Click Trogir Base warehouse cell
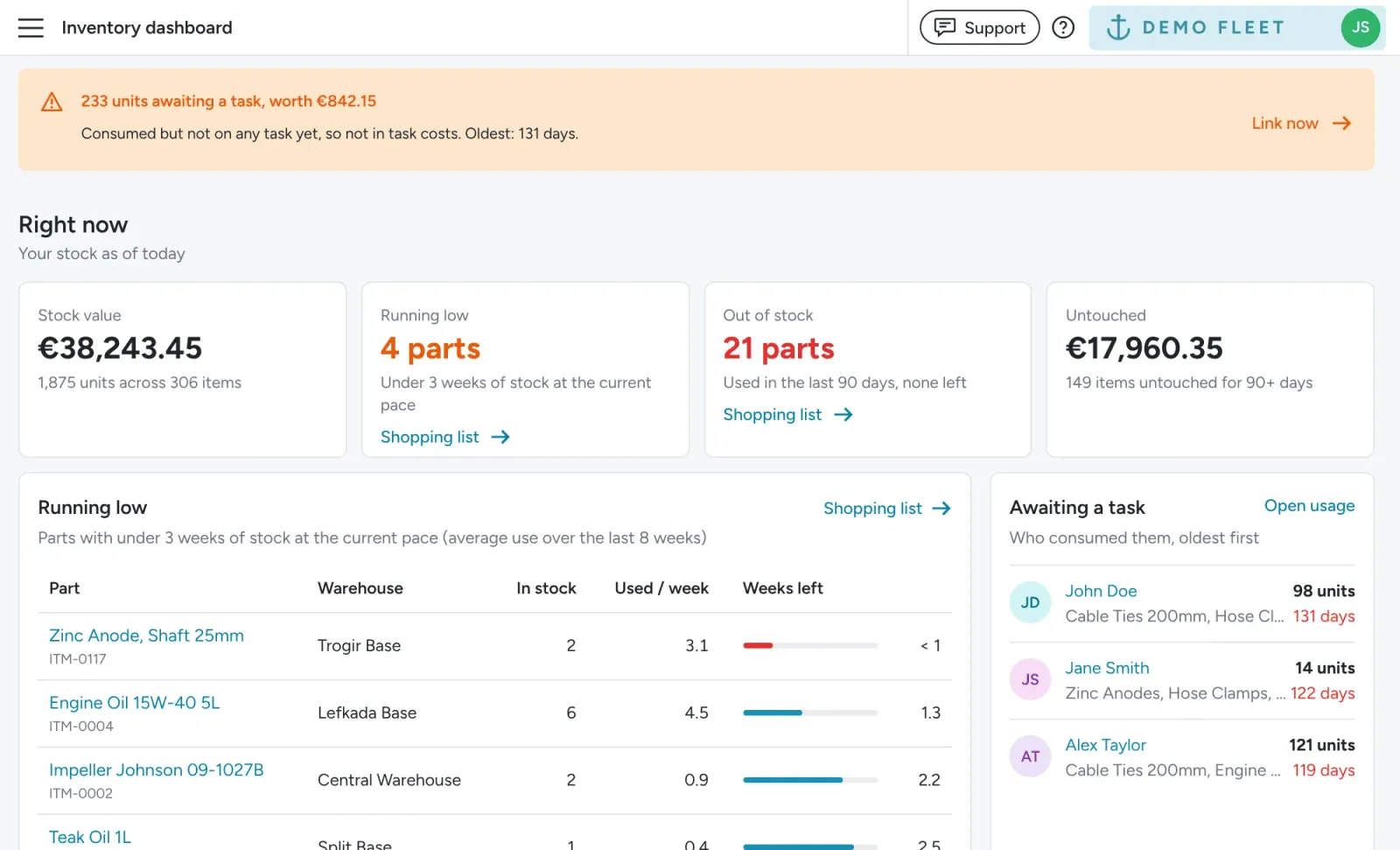1400x850 pixels. [x=359, y=646]
